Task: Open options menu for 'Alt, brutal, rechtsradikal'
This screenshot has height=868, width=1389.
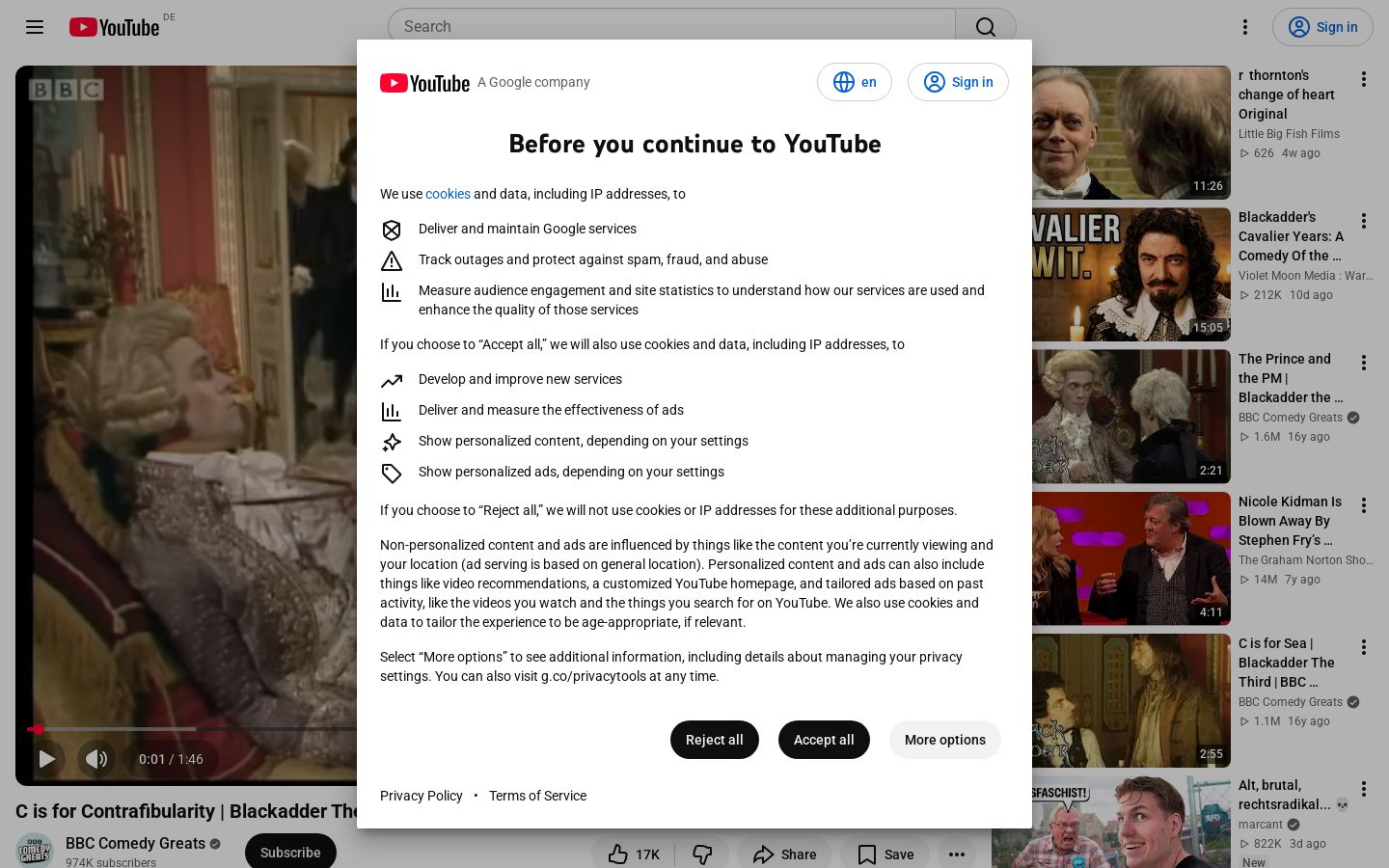Action: [1364, 789]
